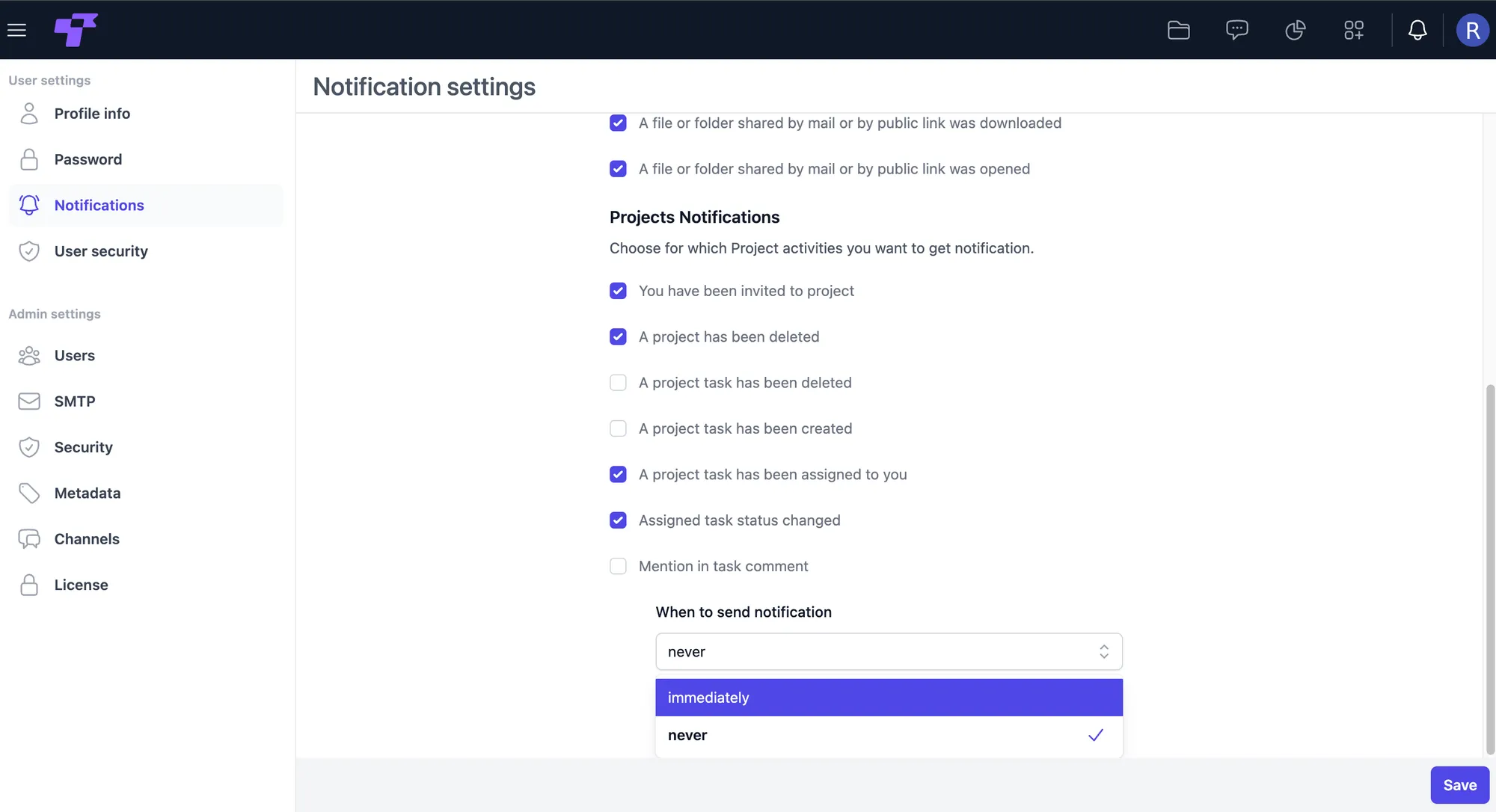
Task: Enable 'A project task has been created'
Action: click(618, 428)
